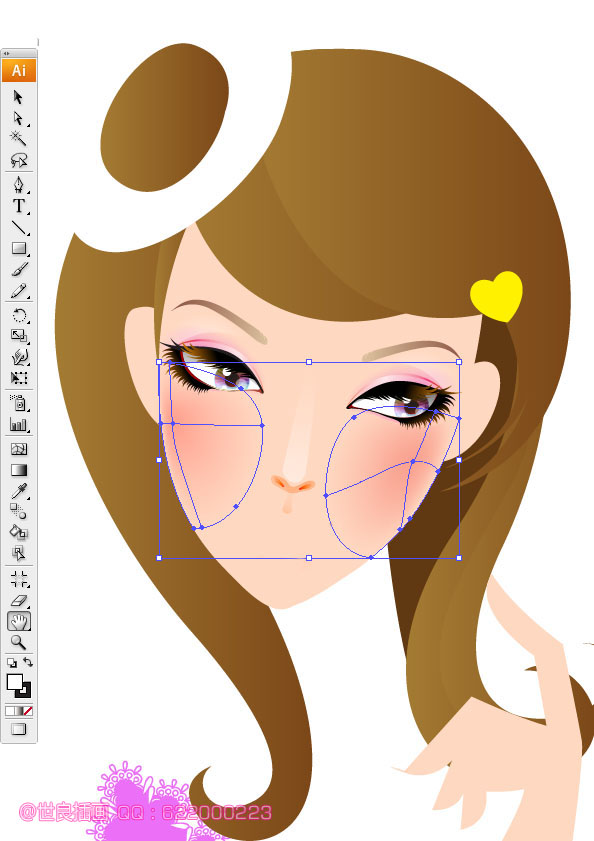The width and height of the screenshot is (594, 841).
Task: Activate the Warp tool
Action: click(18, 357)
